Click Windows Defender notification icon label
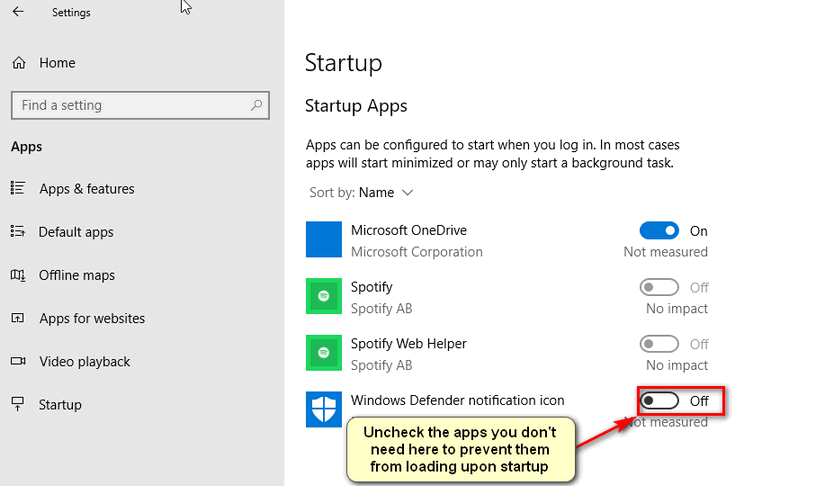Viewport: 816px width, 486px height. point(457,400)
